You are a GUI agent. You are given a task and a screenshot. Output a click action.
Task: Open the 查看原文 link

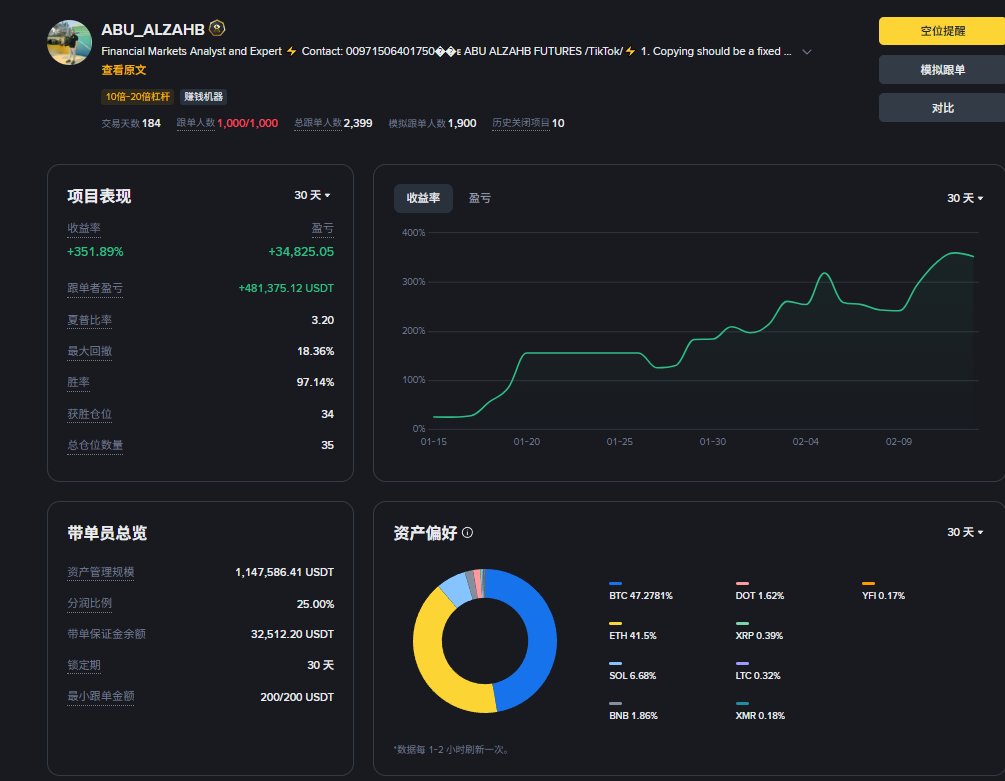124,70
